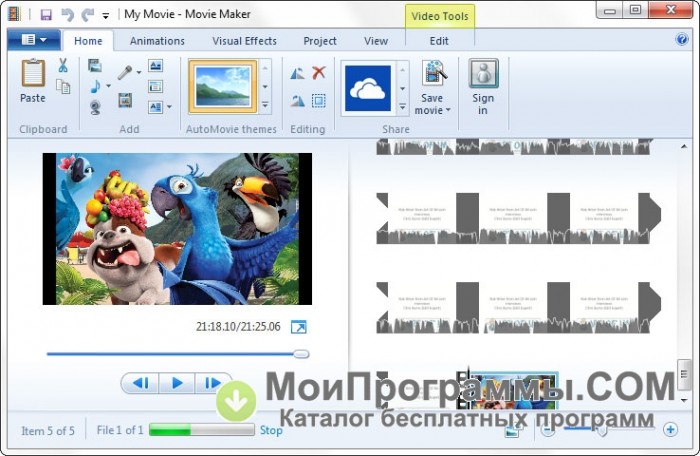Redo action in title bar
The height and width of the screenshot is (456, 700).
pos(88,15)
